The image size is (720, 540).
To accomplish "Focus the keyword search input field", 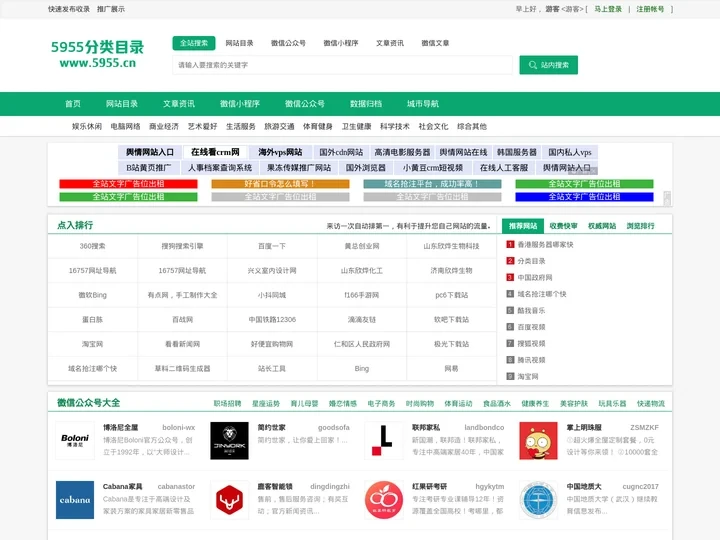I will tap(342, 65).
